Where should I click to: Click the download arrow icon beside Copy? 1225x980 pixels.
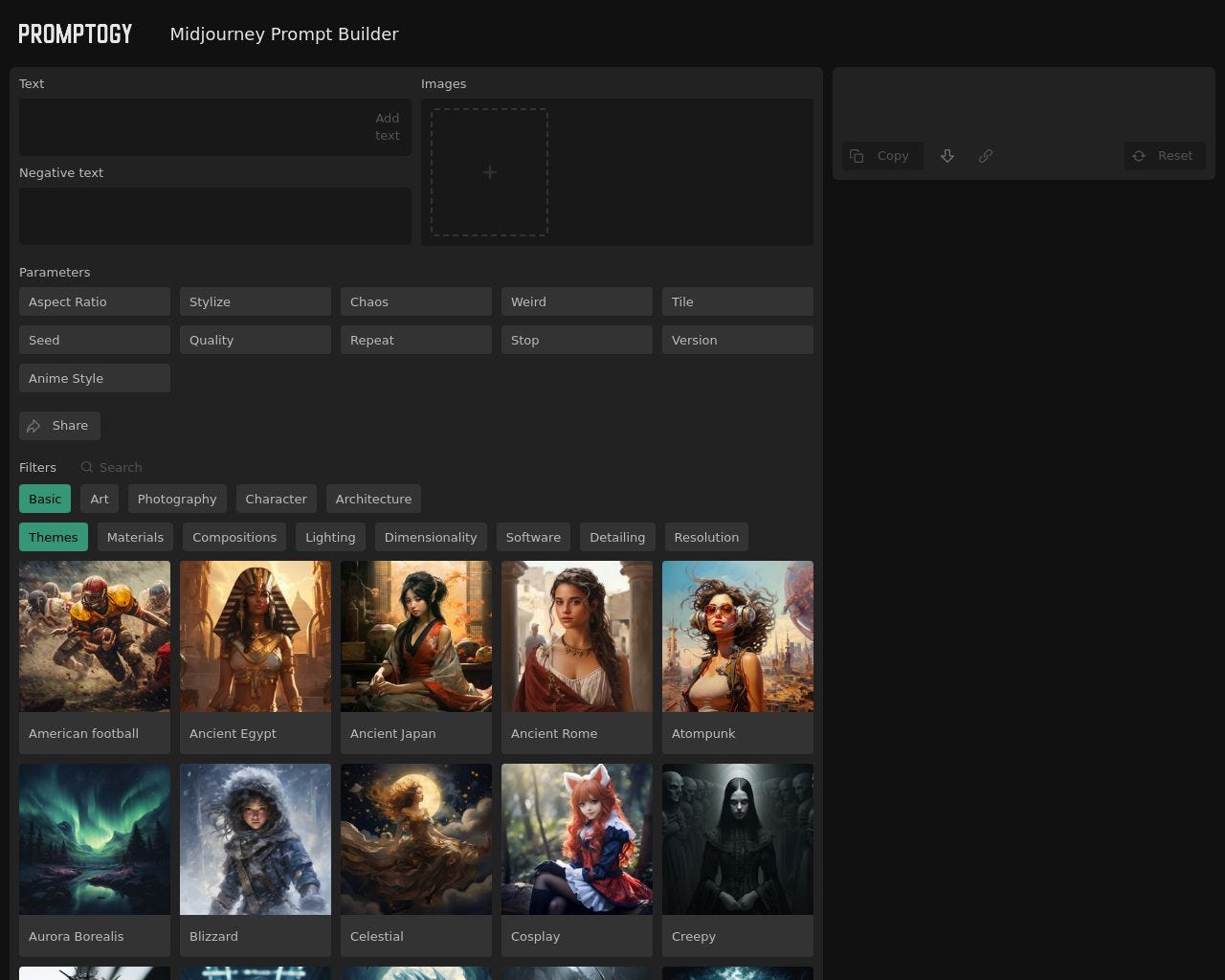click(947, 156)
